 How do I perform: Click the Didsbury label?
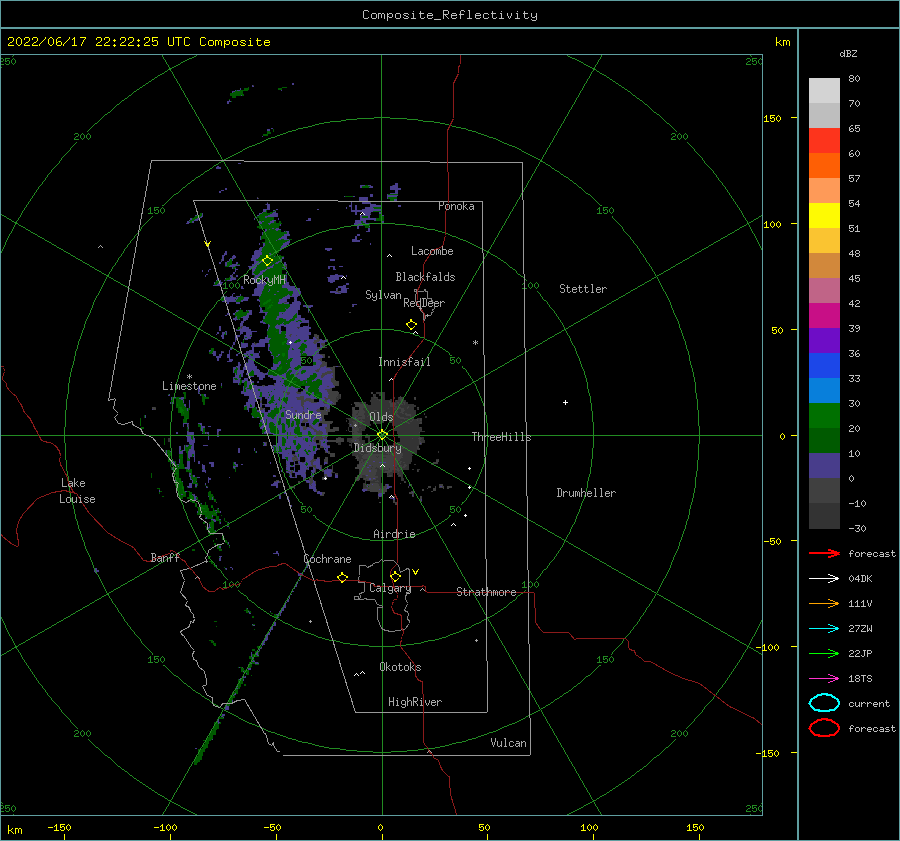377,448
